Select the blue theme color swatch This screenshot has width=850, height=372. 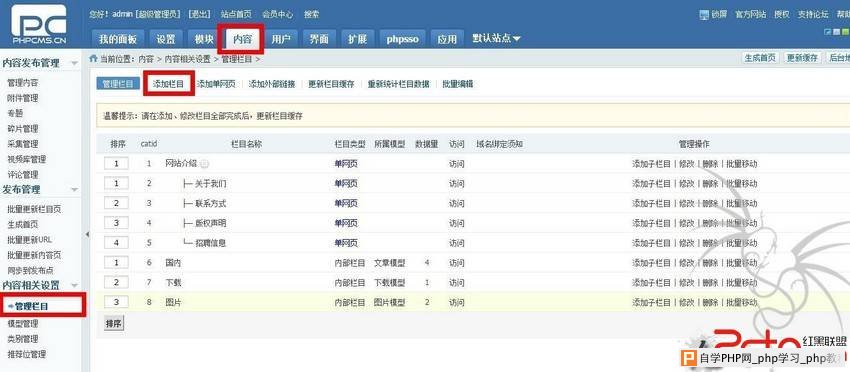click(828, 31)
